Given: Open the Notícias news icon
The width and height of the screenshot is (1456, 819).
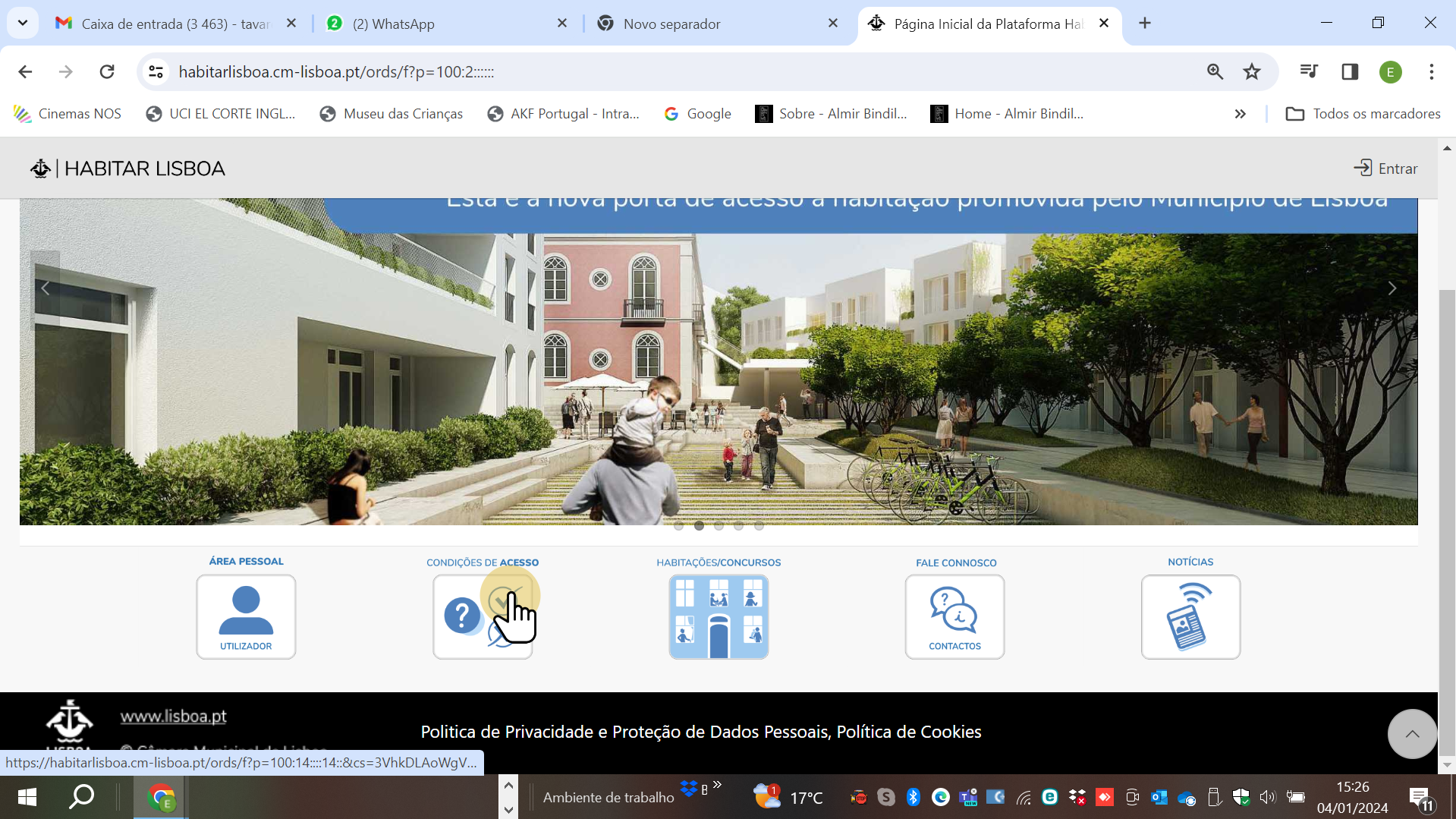Looking at the screenshot, I should 1190,616.
